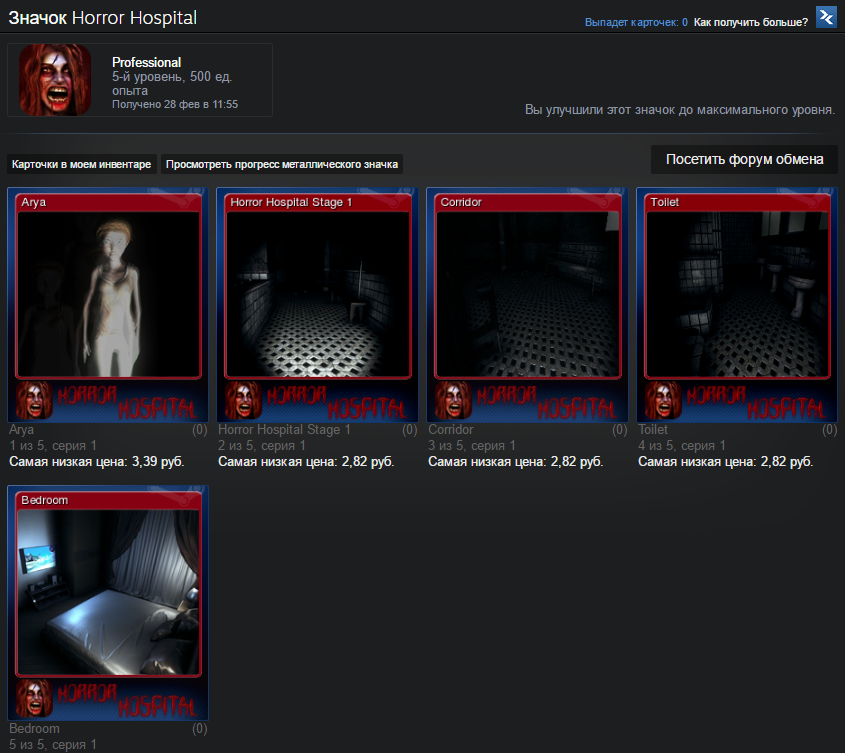The image size is (845, 753).
Task: Open the Horror Hospital Stage 1 card artwork
Action: tap(318, 294)
